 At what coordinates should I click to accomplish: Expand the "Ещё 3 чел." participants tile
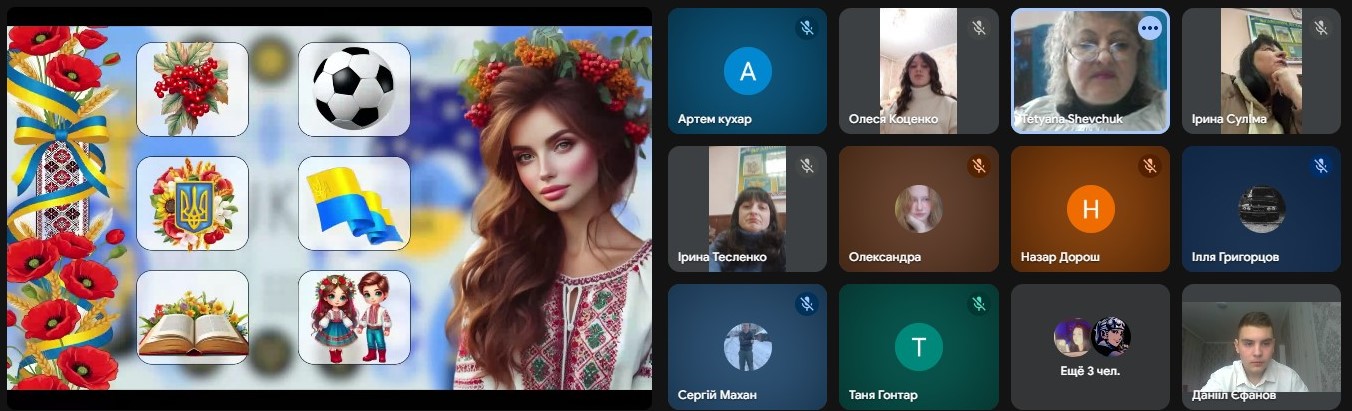click(1090, 347)
